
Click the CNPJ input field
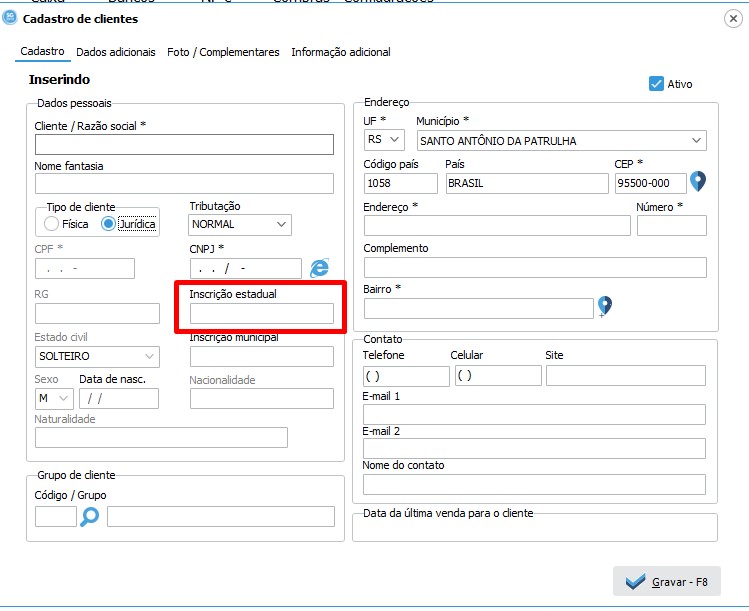245,268
